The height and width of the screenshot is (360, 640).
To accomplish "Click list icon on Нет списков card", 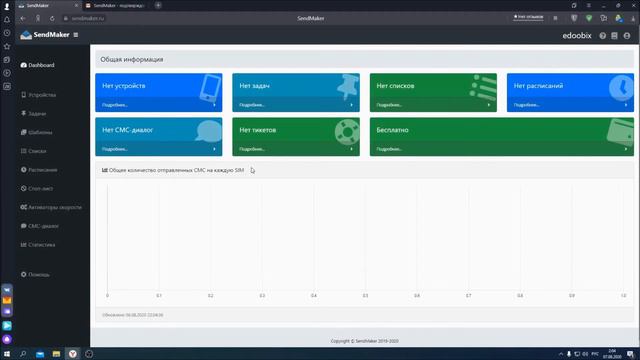I will pyautogui.click(x=483, y=87).
